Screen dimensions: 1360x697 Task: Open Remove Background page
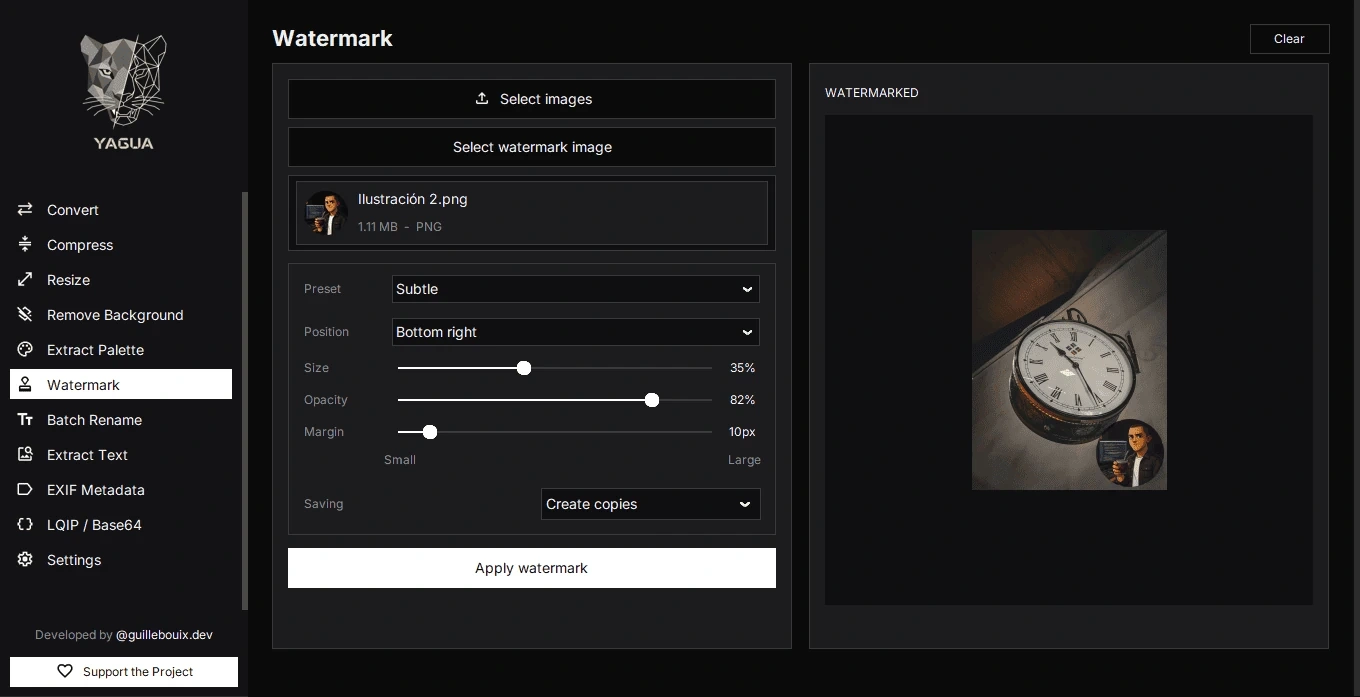(x=121, y=315)
